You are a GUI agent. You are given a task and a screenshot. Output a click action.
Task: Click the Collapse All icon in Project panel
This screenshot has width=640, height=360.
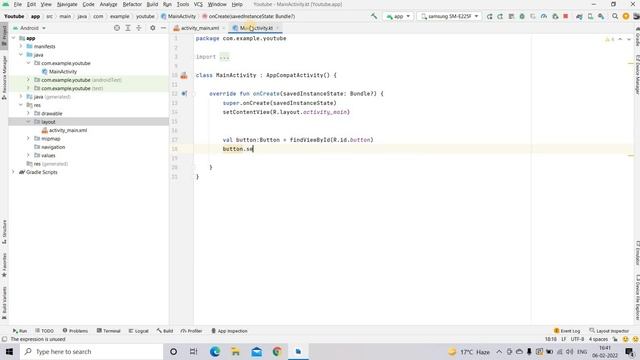pyautogui.click(x=139, y=28)
